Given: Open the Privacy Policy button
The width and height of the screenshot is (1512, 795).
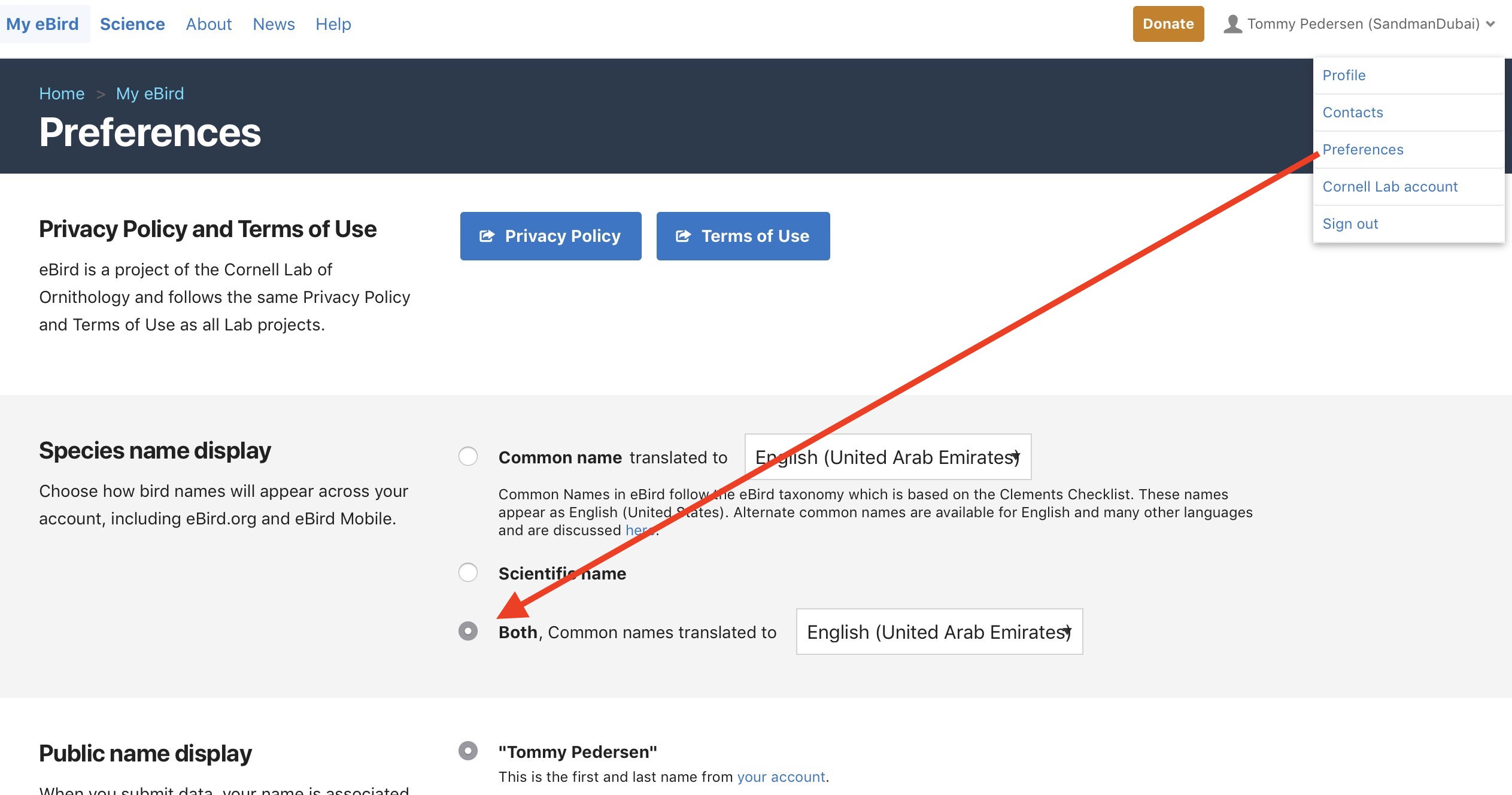Looking at the screenshot, I should tap(551, 236).
